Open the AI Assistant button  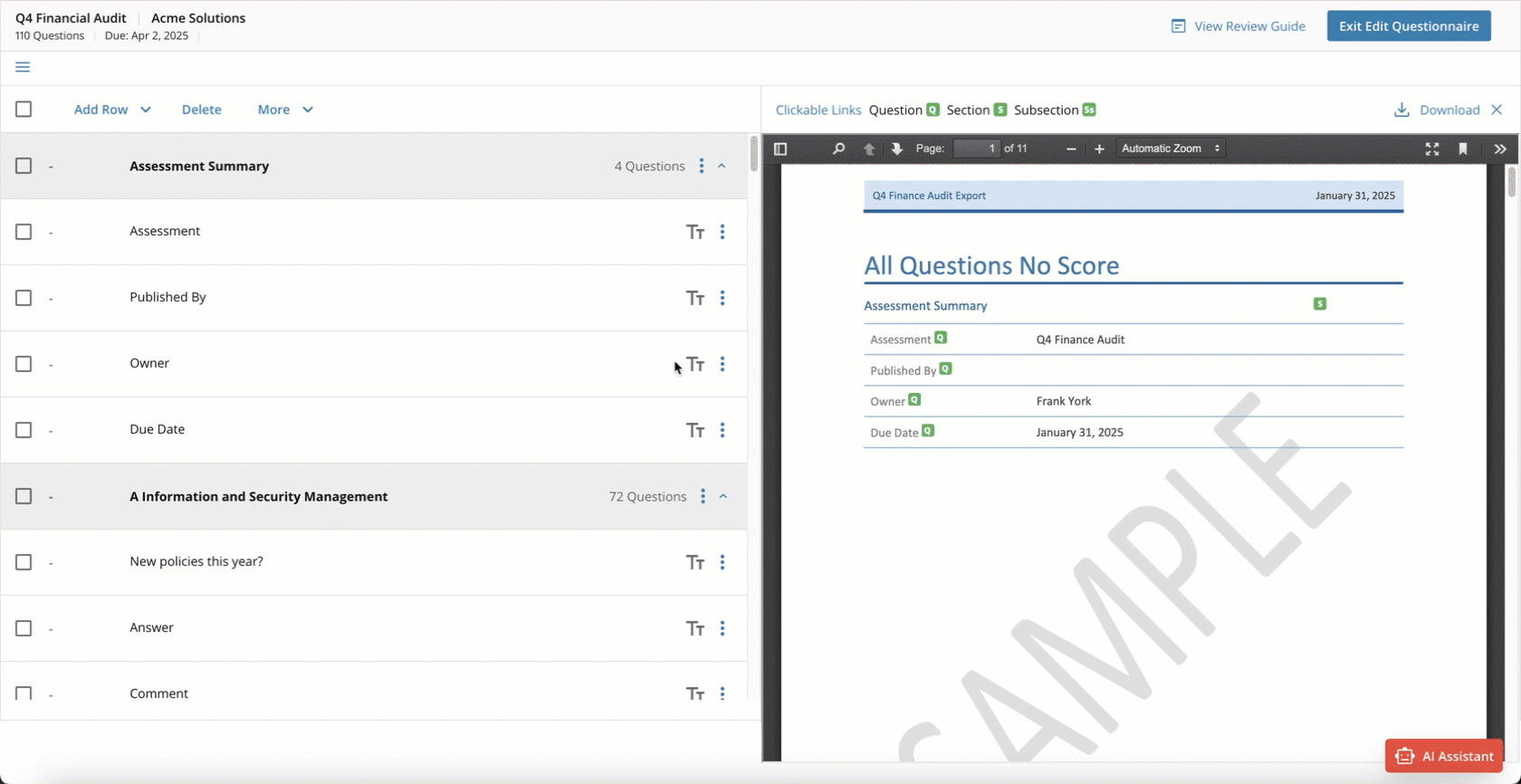coord(1444,756)
